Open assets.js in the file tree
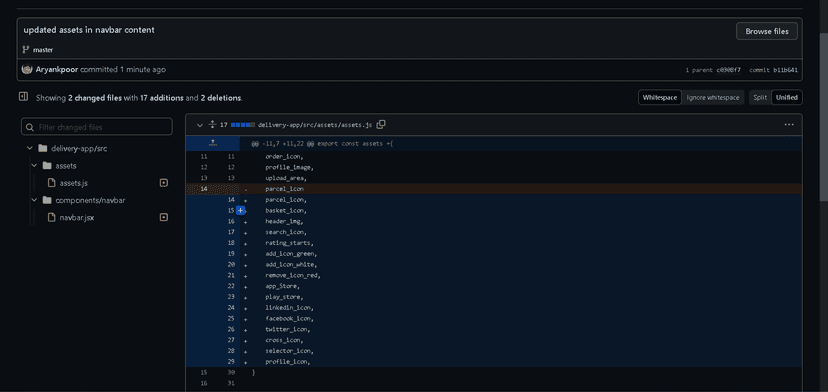Screen dimensions: 828x392 point(73,183)
